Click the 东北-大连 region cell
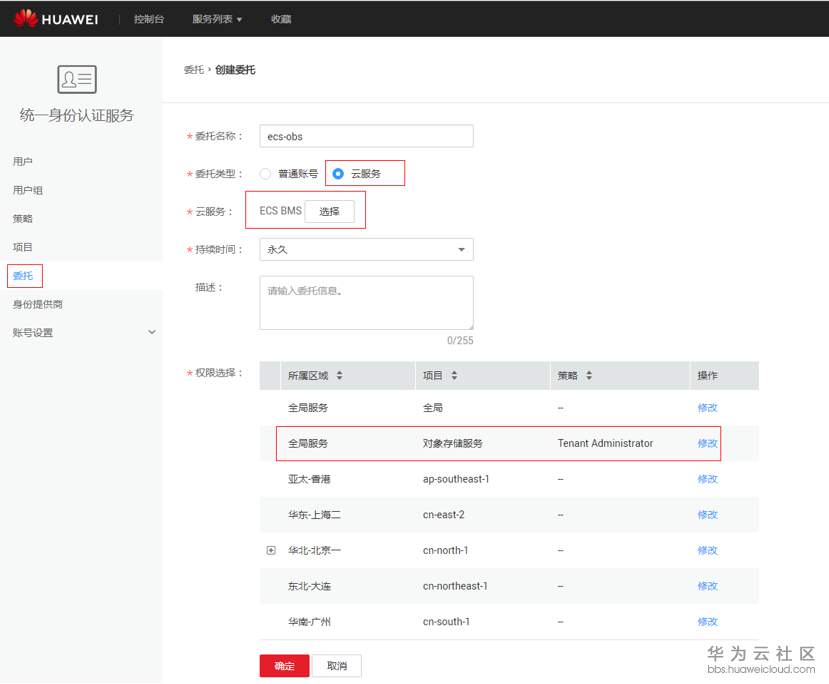Image resolution: width=829 pixels, height=684 pixels. [x=309, y=586]
